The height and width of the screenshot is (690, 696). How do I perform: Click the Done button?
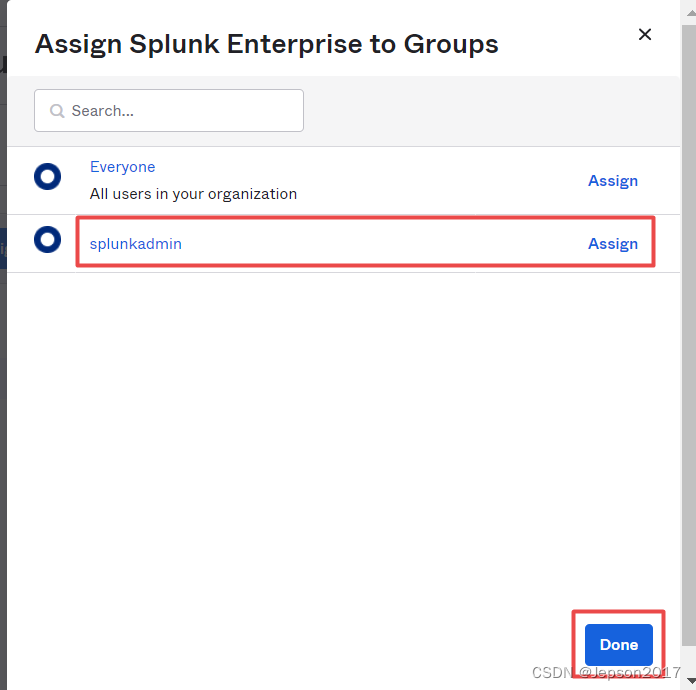point(618,644)
